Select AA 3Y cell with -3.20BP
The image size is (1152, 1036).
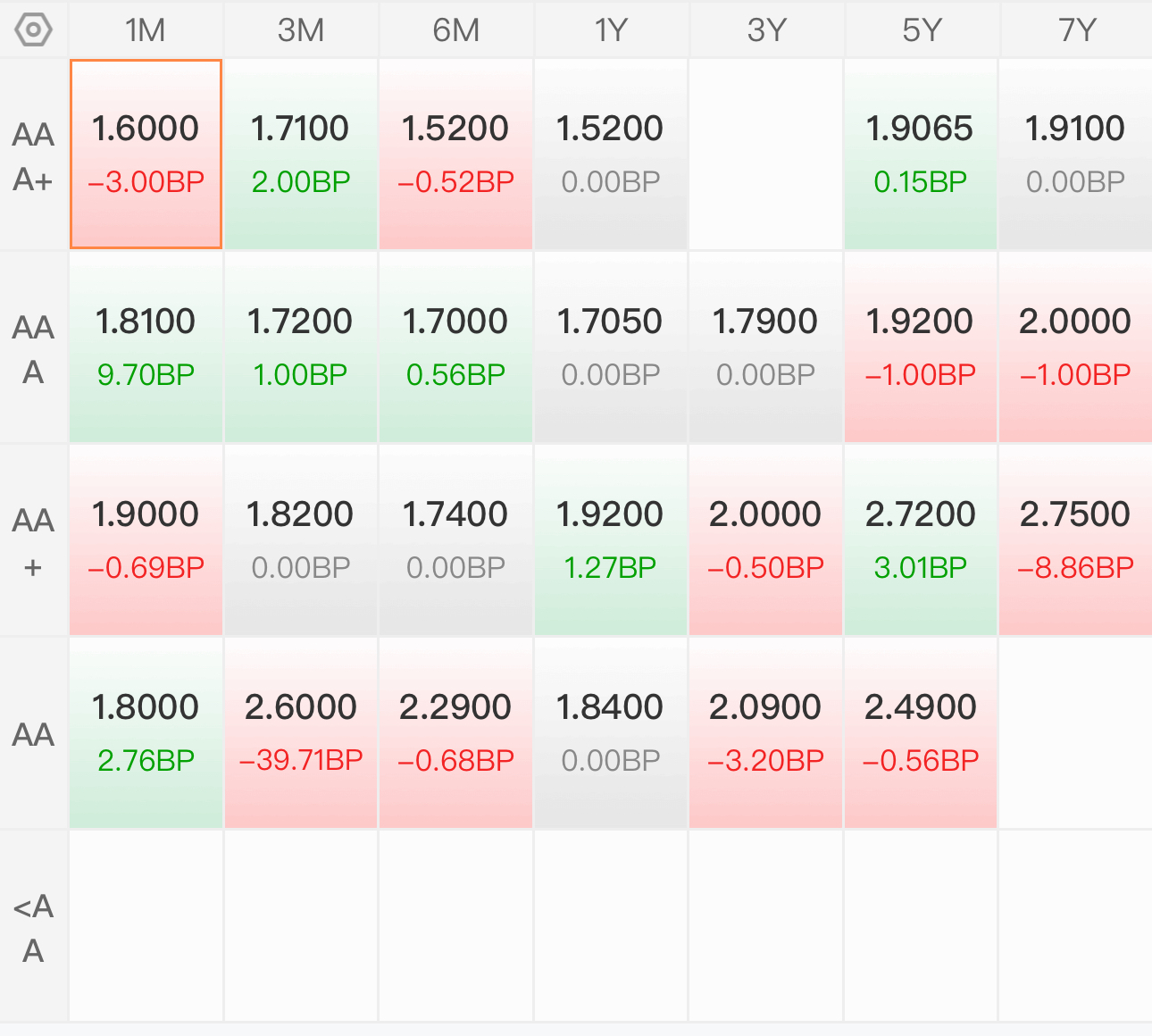pyautogui.click(x=766, y=733)
